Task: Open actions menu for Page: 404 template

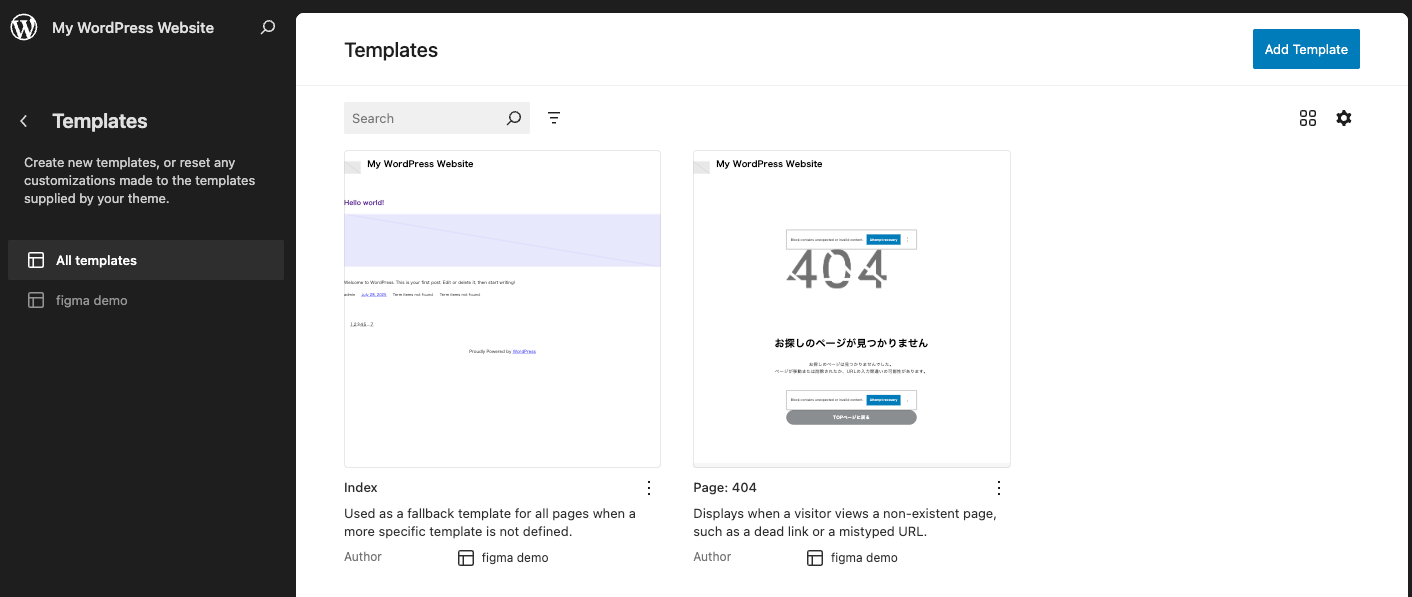Action: (998, 488)
